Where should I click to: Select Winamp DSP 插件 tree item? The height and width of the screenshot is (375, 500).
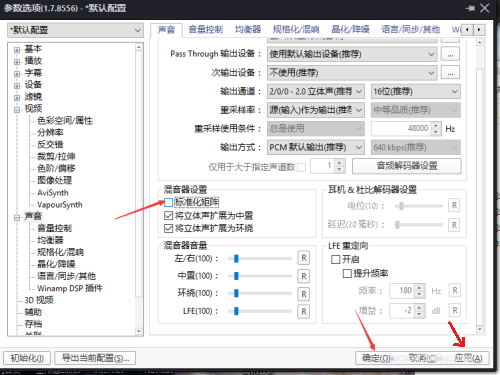coord(70,288)
